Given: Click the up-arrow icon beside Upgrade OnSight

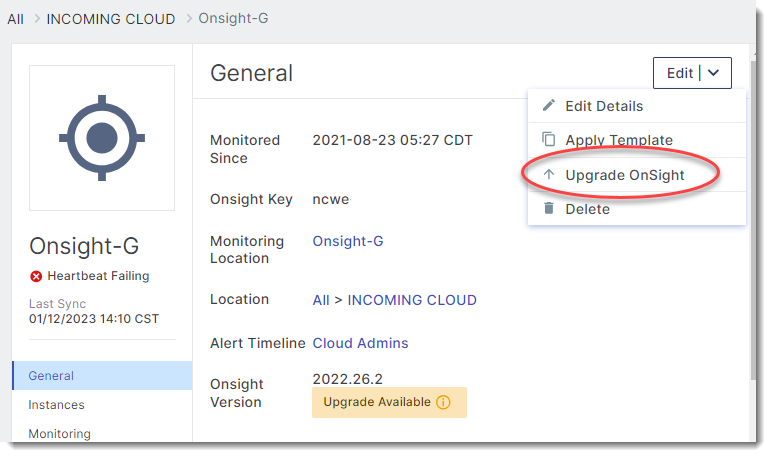Looking at the screenshot, I should point(548,174).
